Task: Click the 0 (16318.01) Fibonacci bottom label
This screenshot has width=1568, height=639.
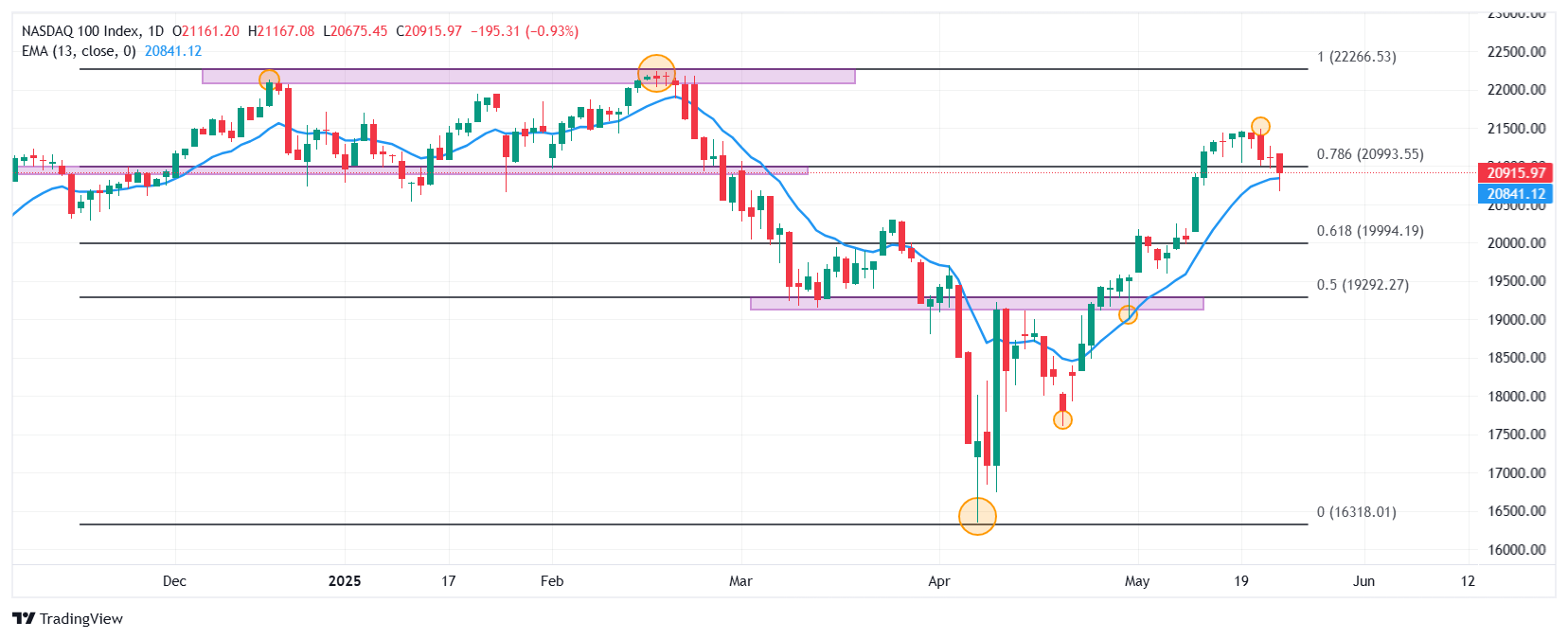Action: point(1356,512)
